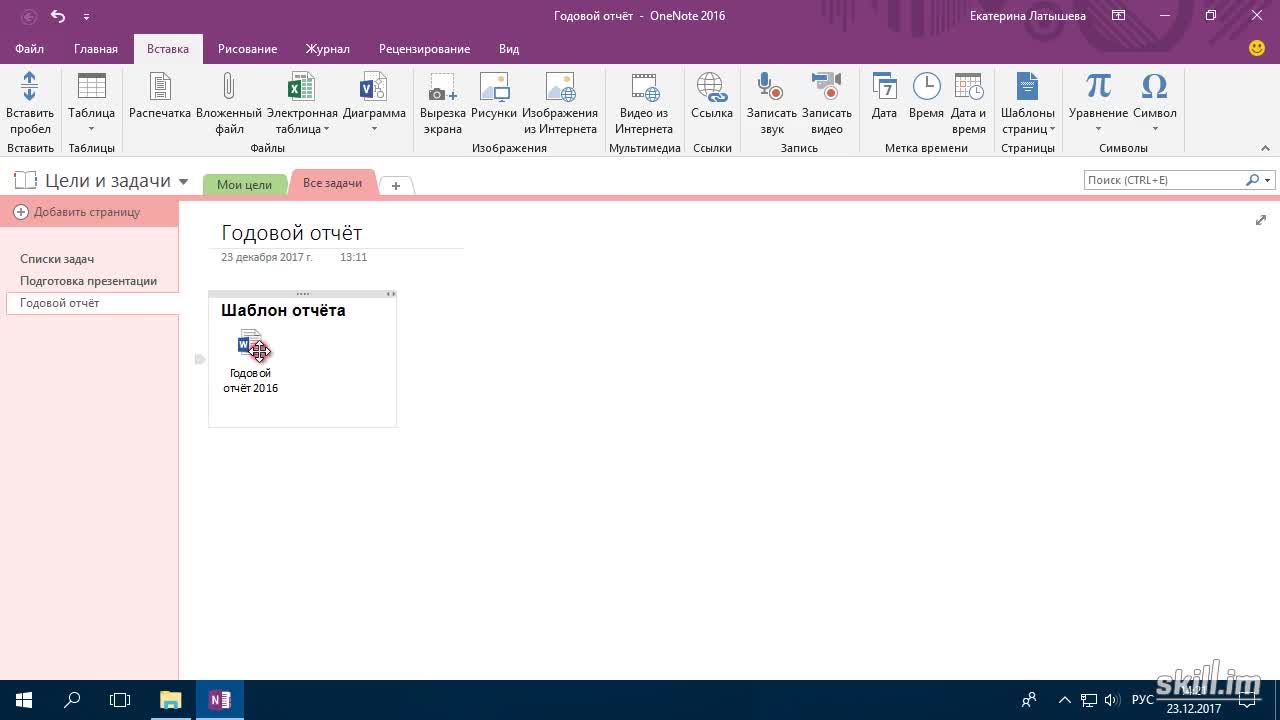Click the Ссылка hyperlink icon
This screenshot has height=720, width=1280.
point(712,87)
